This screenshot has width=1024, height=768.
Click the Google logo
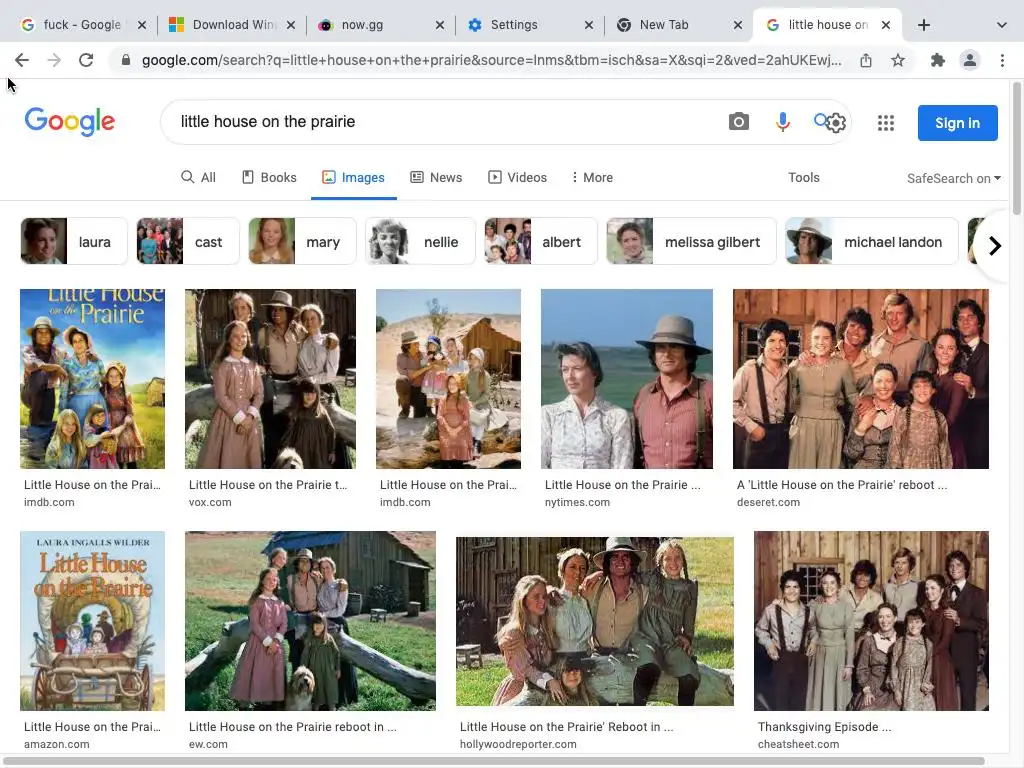click(70, 121)
